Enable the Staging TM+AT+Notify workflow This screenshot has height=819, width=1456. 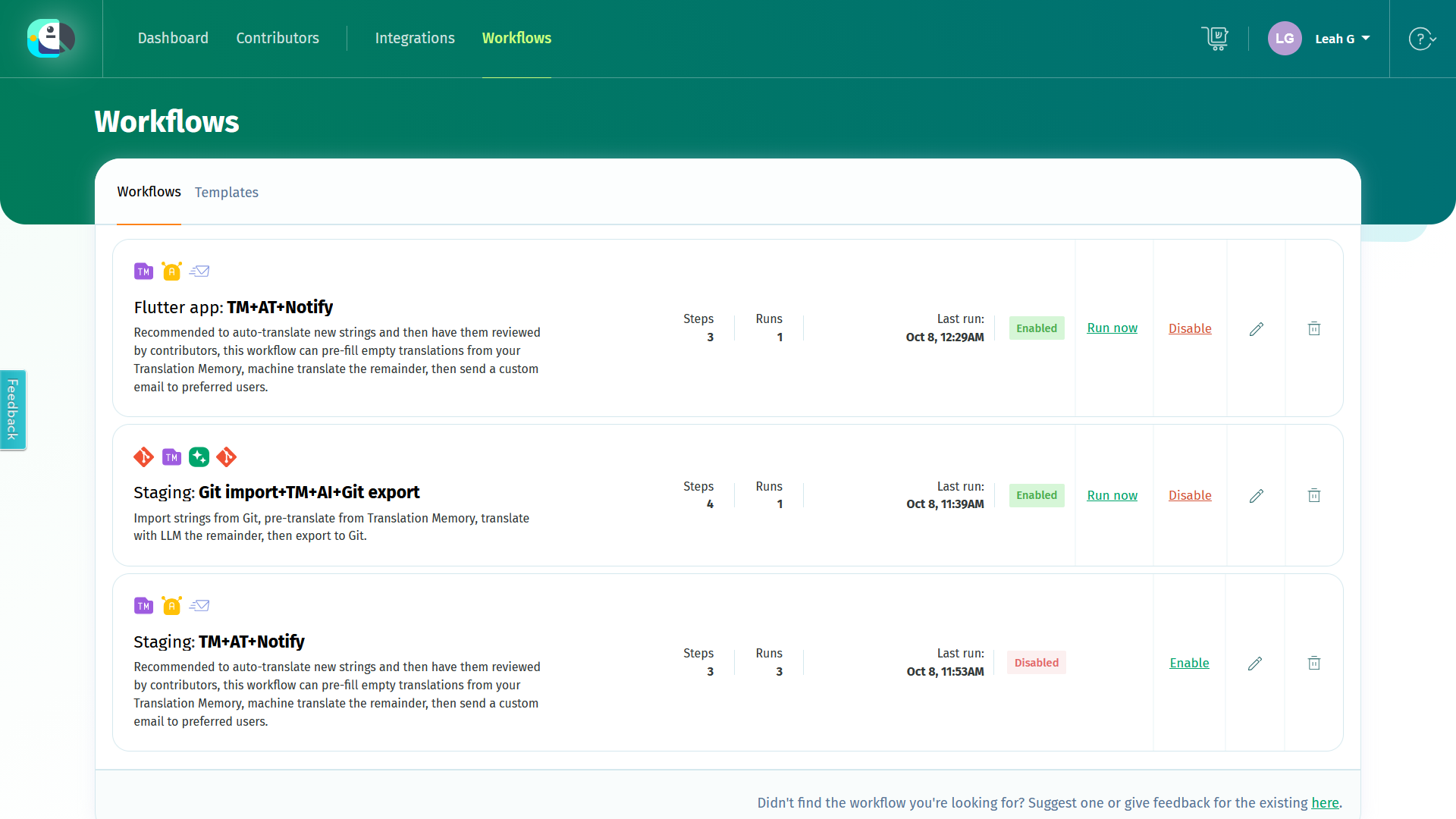pyautogui.click(x=1189, y=663)
